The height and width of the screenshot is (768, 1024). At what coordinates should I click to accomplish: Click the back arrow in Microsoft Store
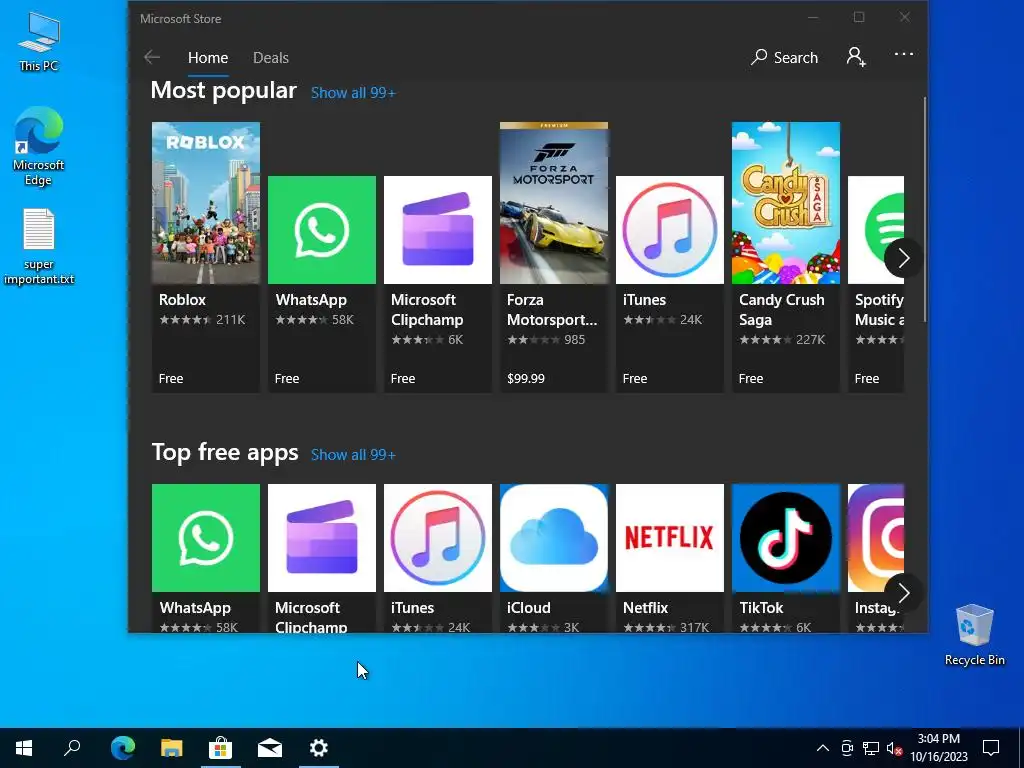click(152, 57)
